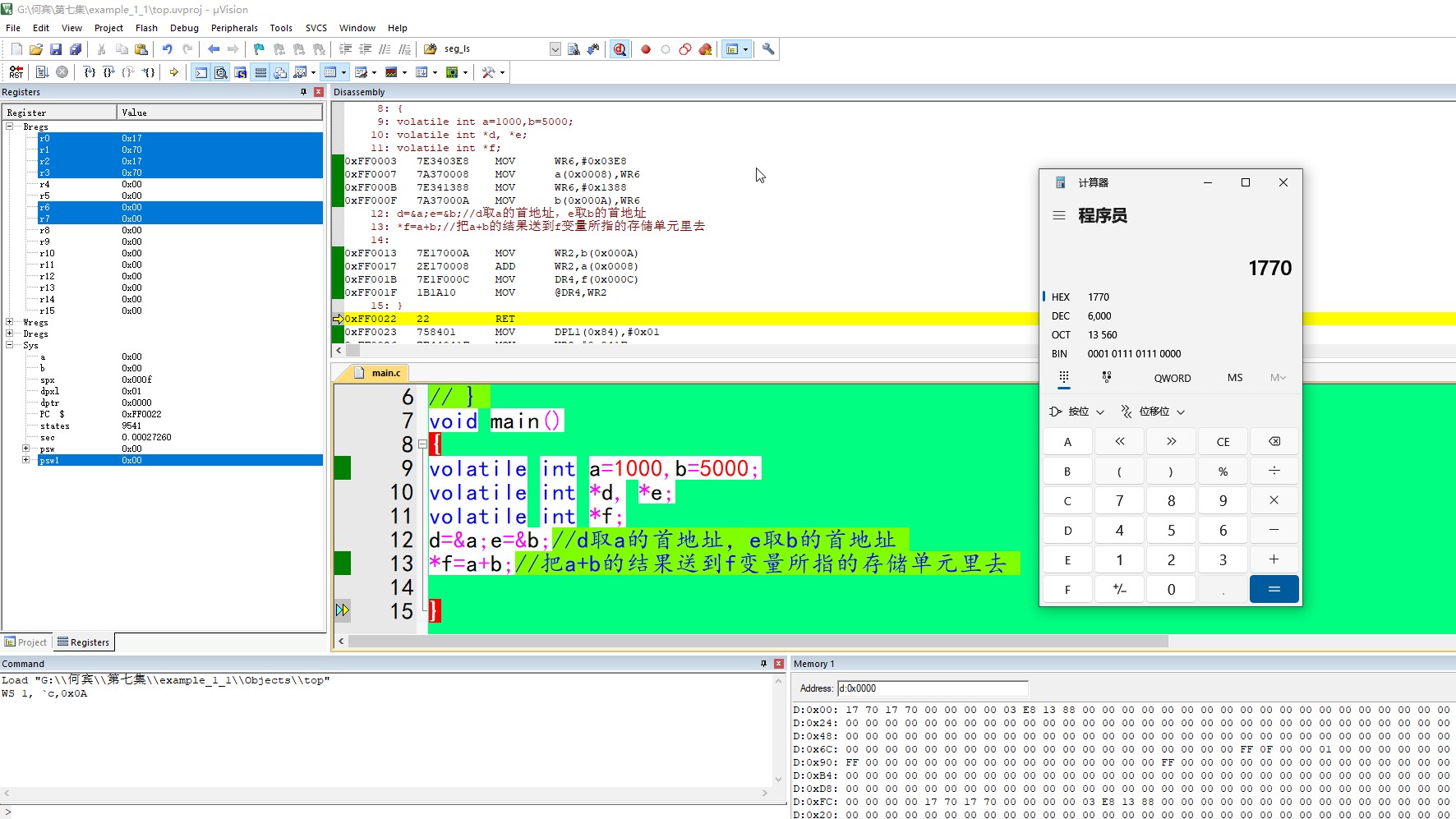Open the Peripherals menu
The width and height of the screenshot is (1456, 819).
[234, 28]
